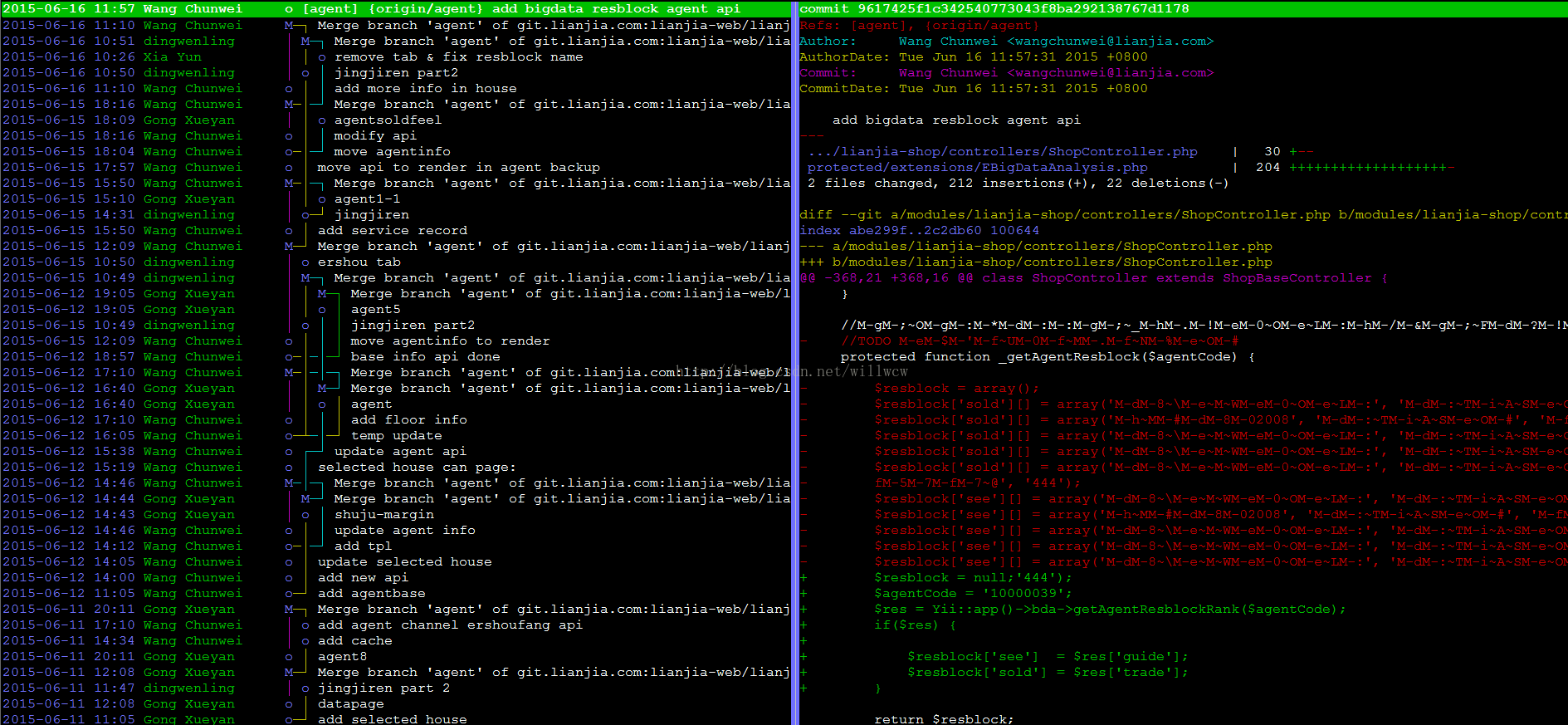Select the 'temp update' commit row
The height and width of the screenshot is (725, 1568).
[x=396, y=436]
